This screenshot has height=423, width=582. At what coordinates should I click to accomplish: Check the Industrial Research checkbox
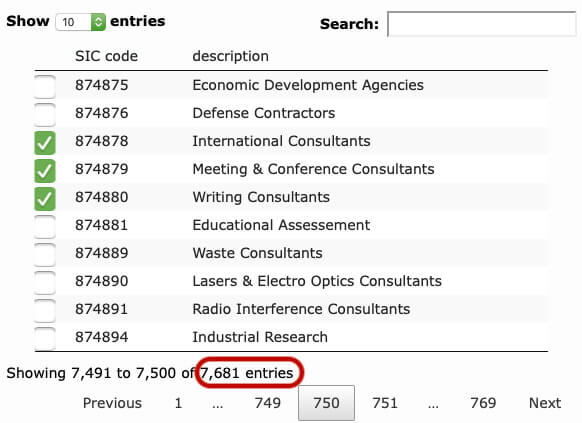coord(45,339)
